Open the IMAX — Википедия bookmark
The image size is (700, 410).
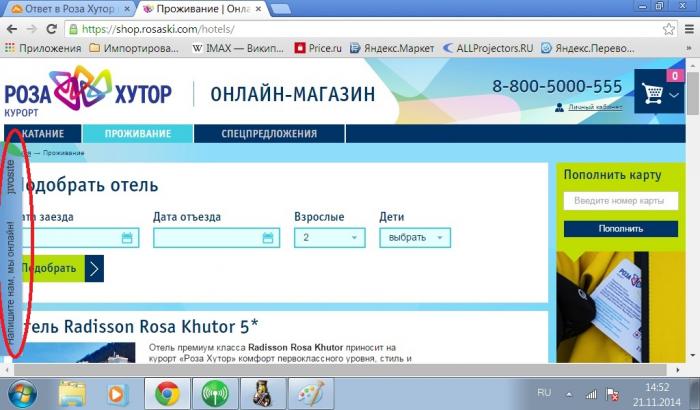point(238,48)
